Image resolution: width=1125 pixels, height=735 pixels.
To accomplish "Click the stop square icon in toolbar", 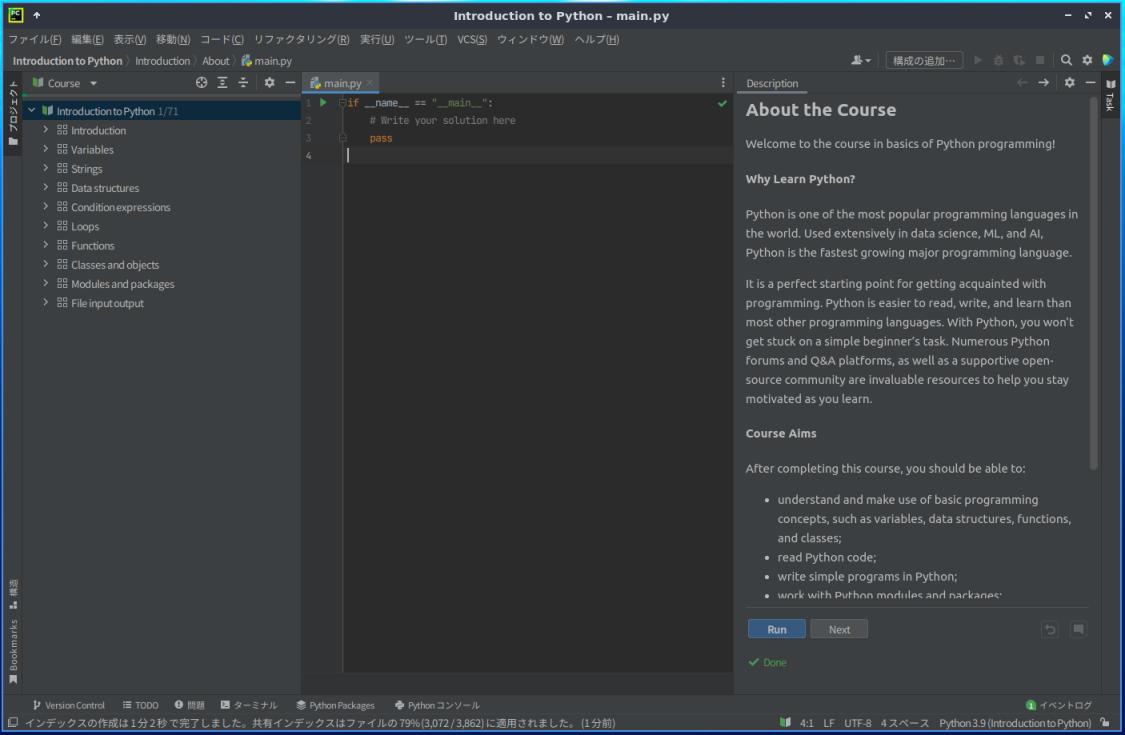I will (x=1040, y=60).
